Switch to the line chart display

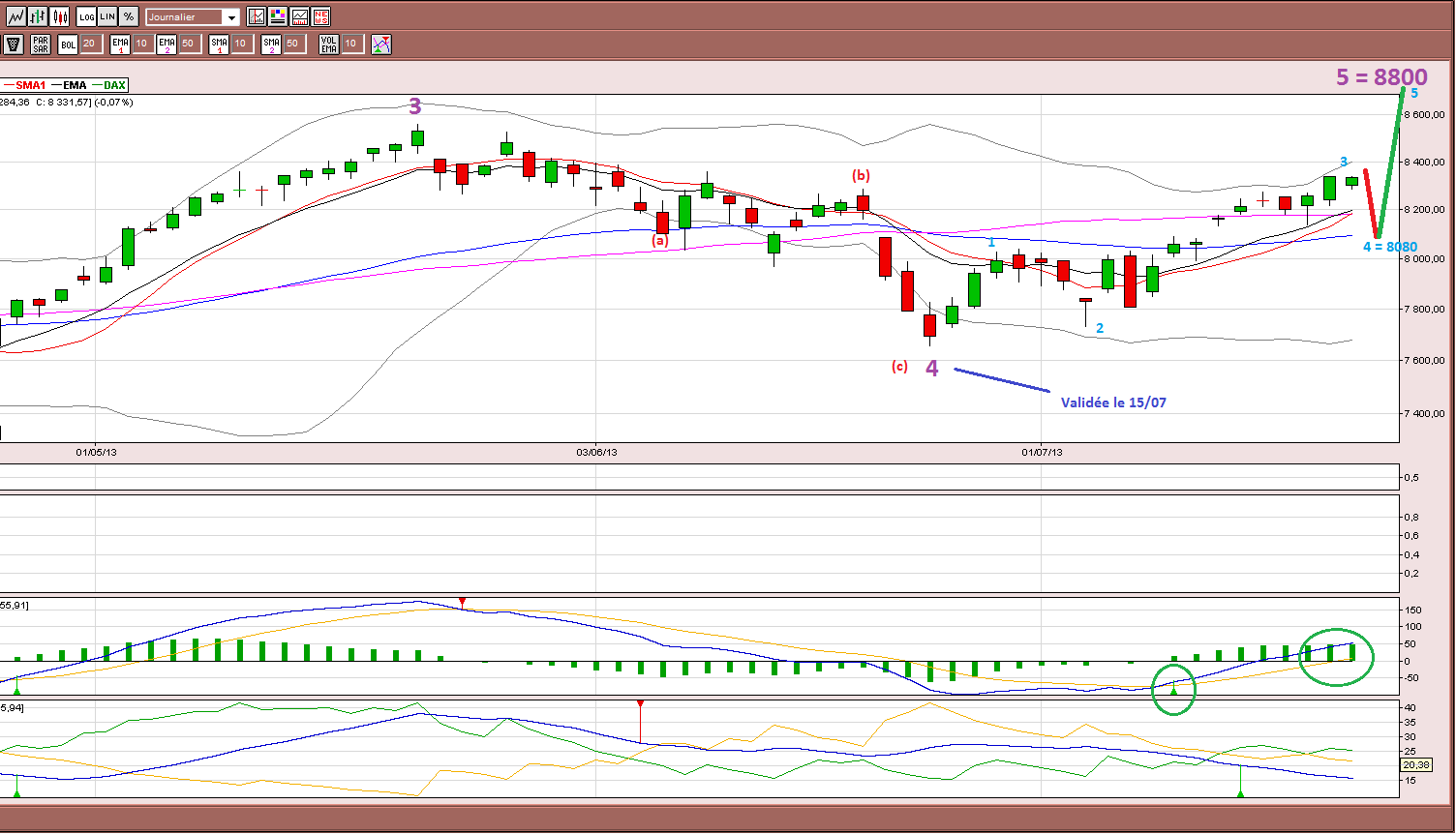pos(15,16)
